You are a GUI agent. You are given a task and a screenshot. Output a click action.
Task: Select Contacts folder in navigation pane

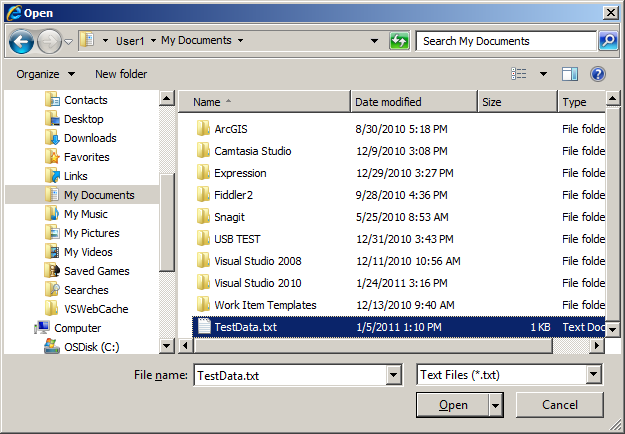pos(76,100)
